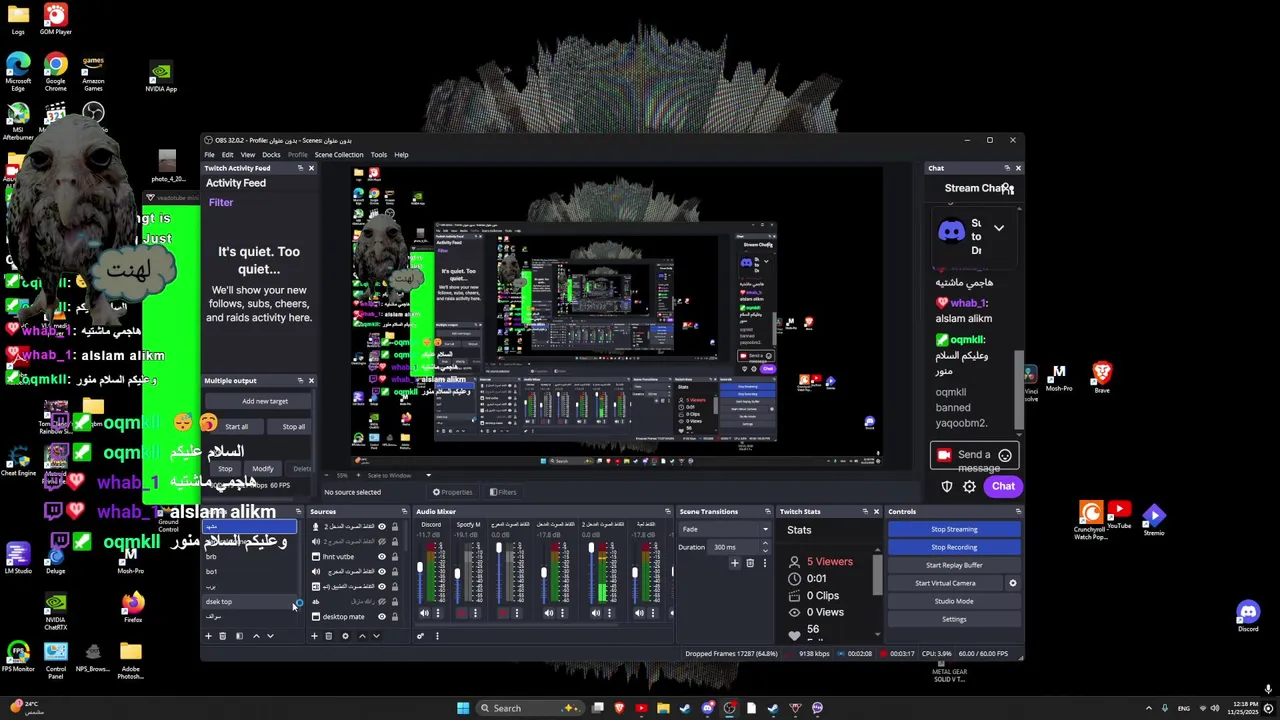Click the Stop Streaming button
The image size is (1280, 720).
click(x=954, y=529)
